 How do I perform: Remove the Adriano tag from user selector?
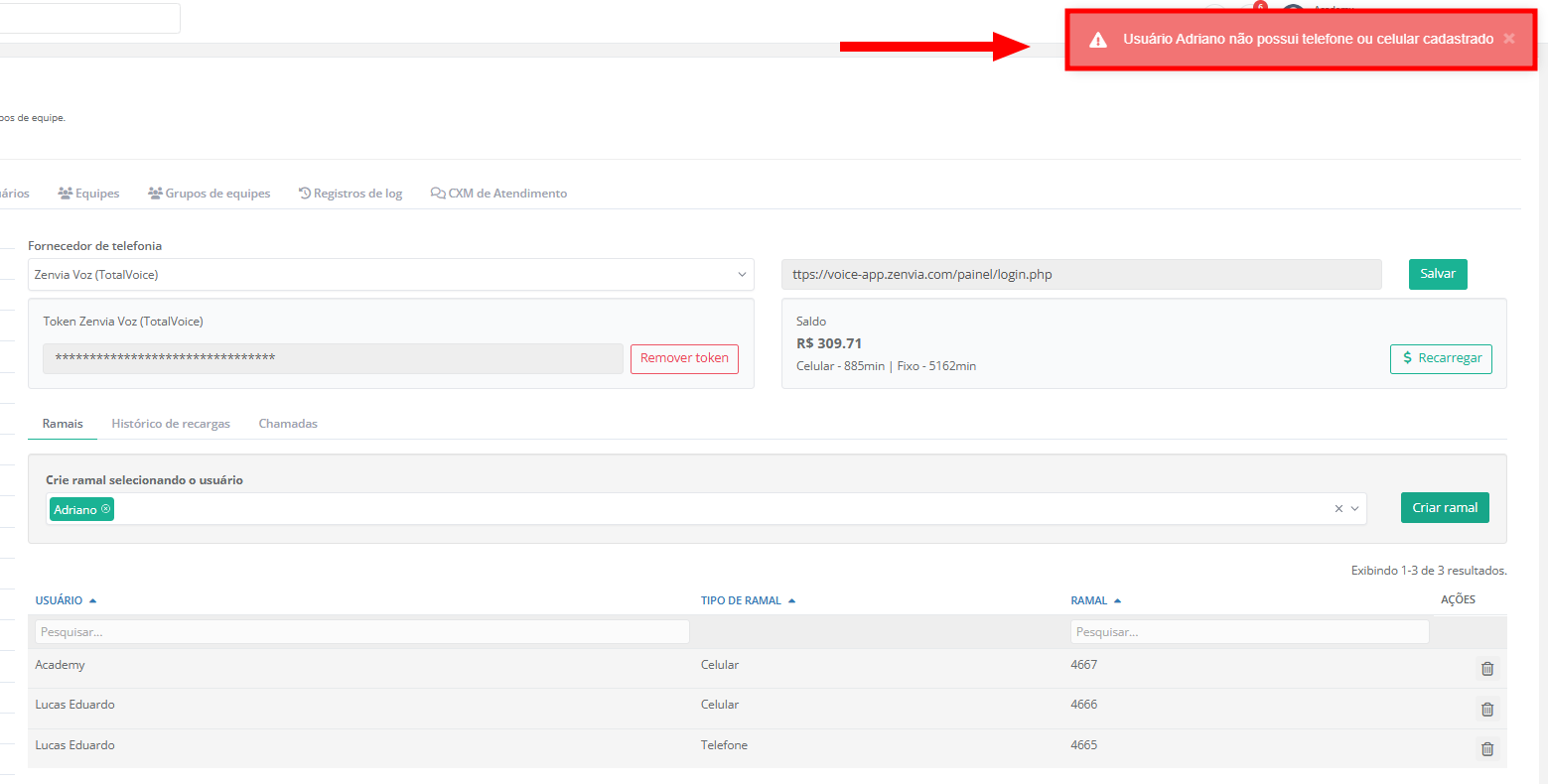click(x=106, y=509)
